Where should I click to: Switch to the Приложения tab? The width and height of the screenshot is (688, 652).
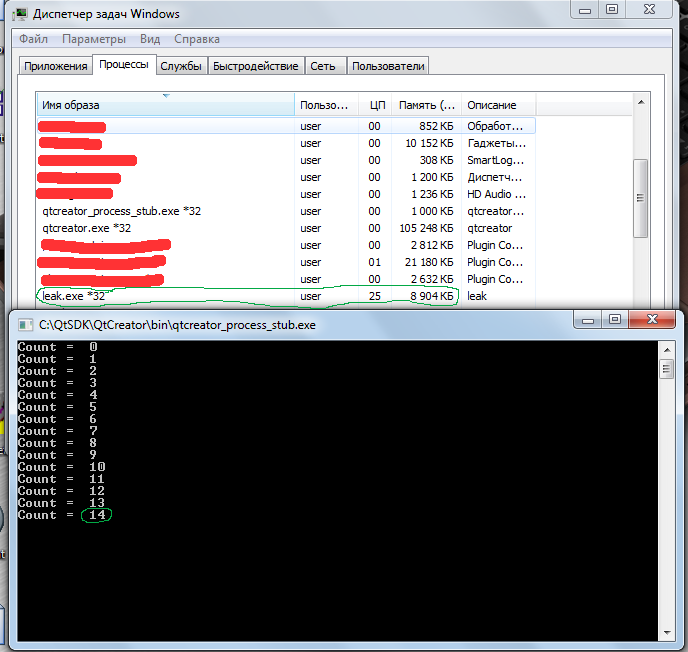click(x=57, y=66)
